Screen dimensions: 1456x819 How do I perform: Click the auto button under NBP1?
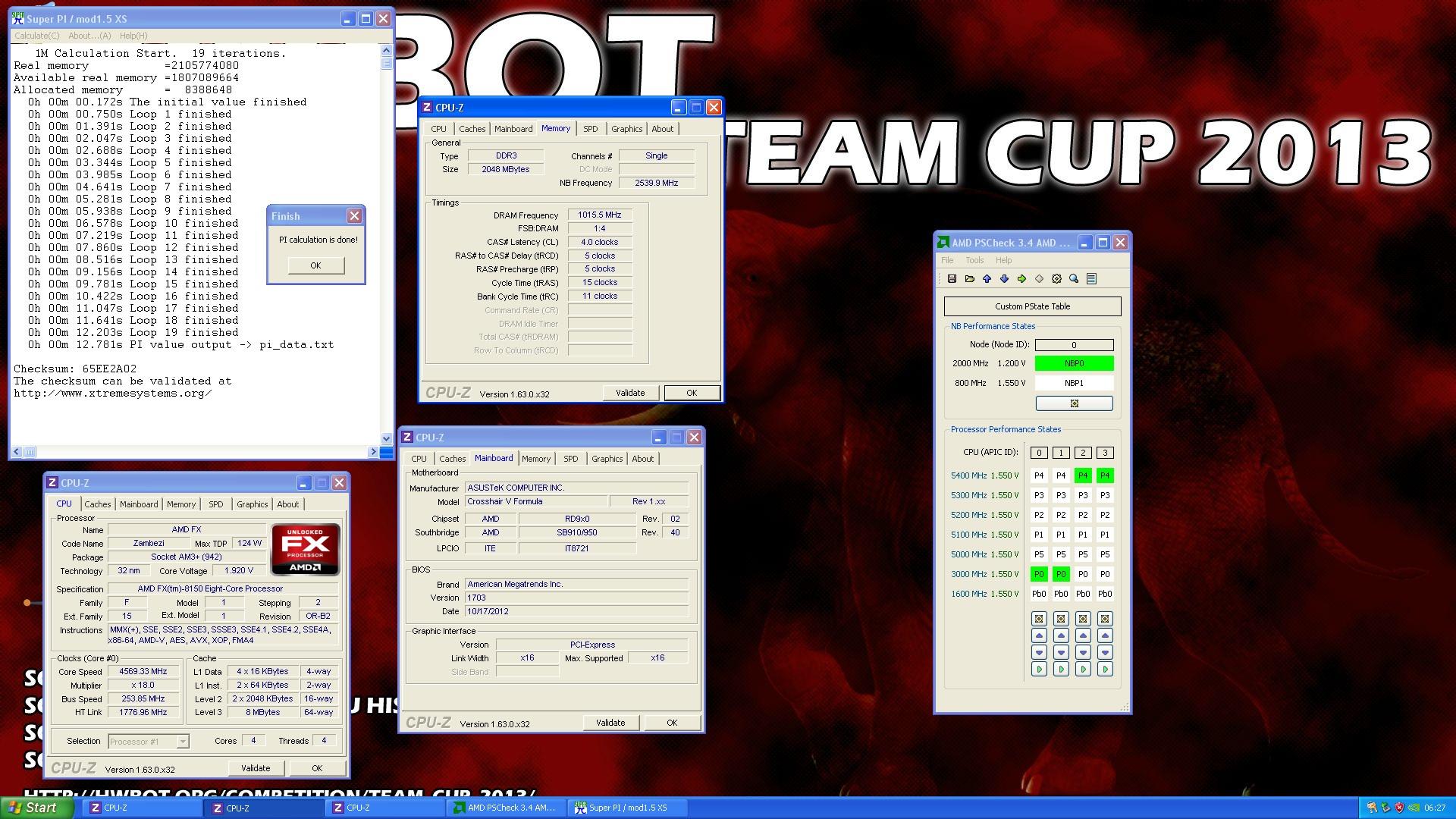coord(1074,403)
